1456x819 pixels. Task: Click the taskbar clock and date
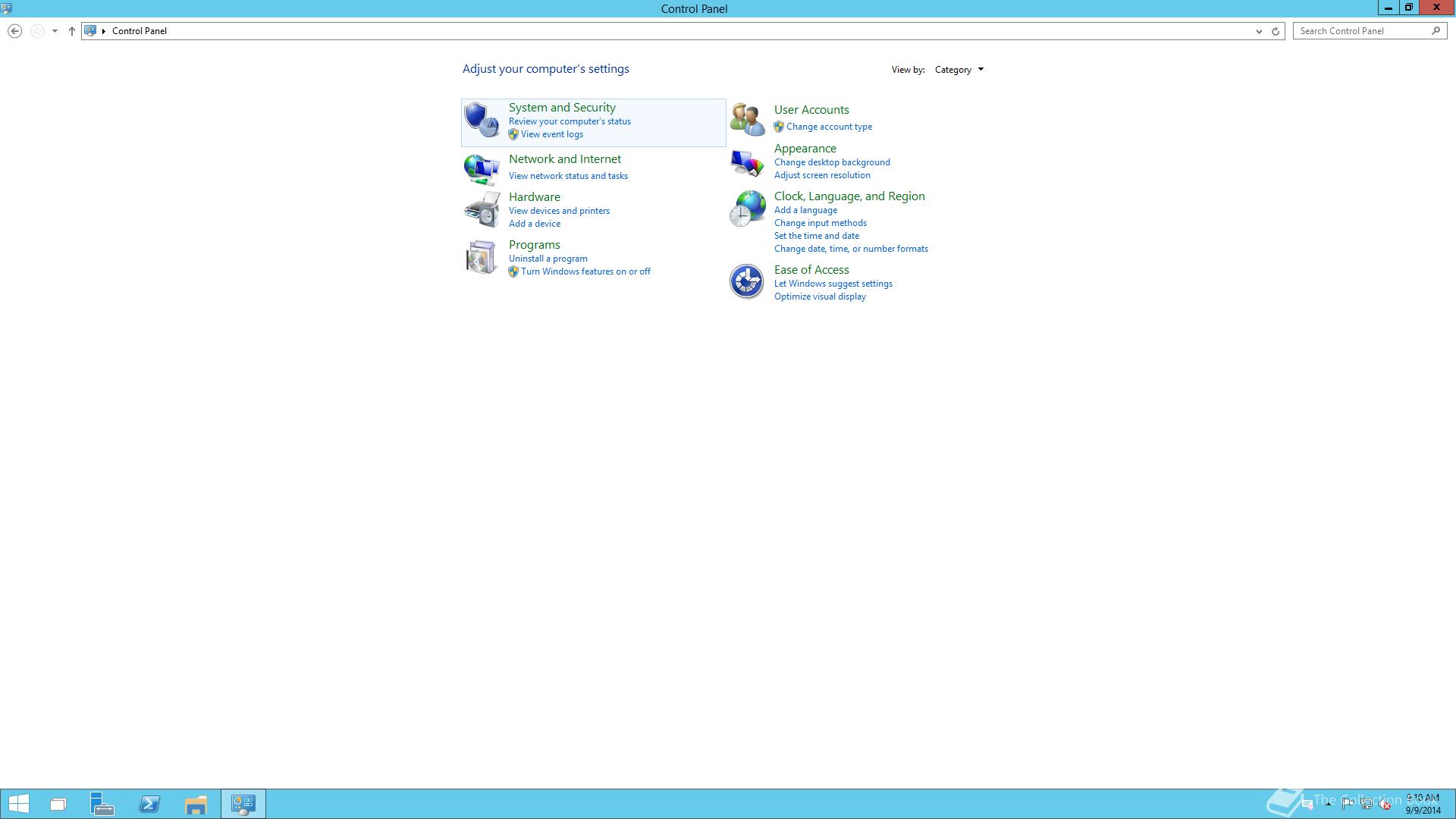[x=1423, y=804]
